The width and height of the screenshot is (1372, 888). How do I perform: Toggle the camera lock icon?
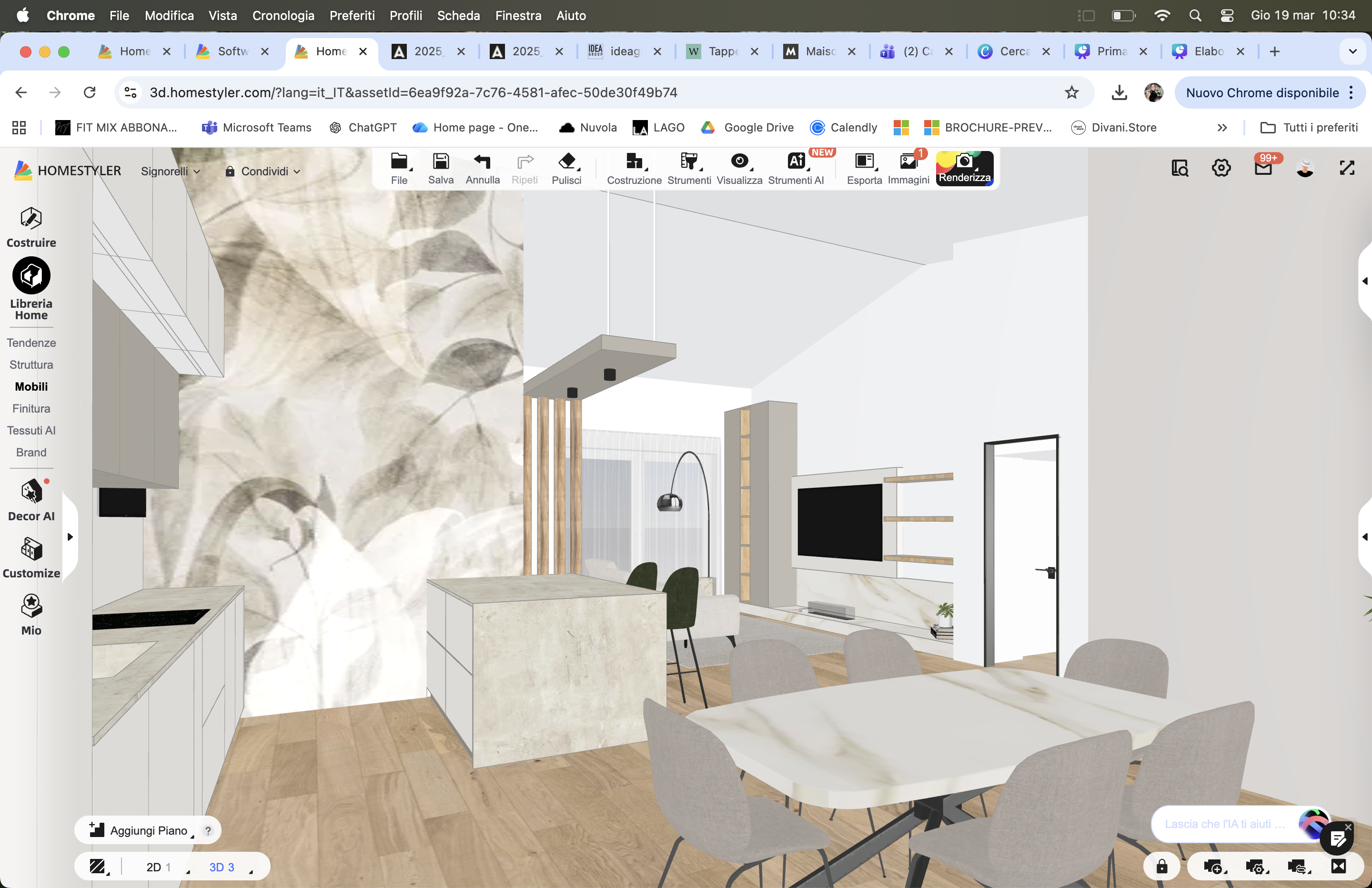point(1161,866)
